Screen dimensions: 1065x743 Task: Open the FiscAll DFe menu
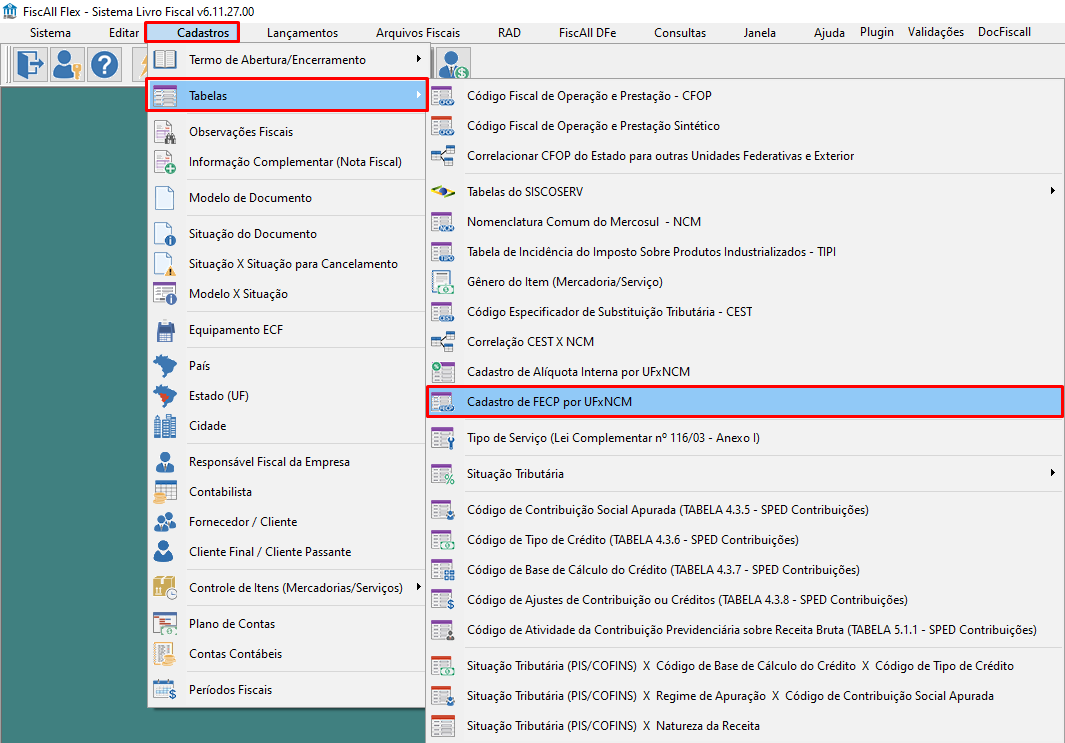pyautogui.click(x=588, y=33)
